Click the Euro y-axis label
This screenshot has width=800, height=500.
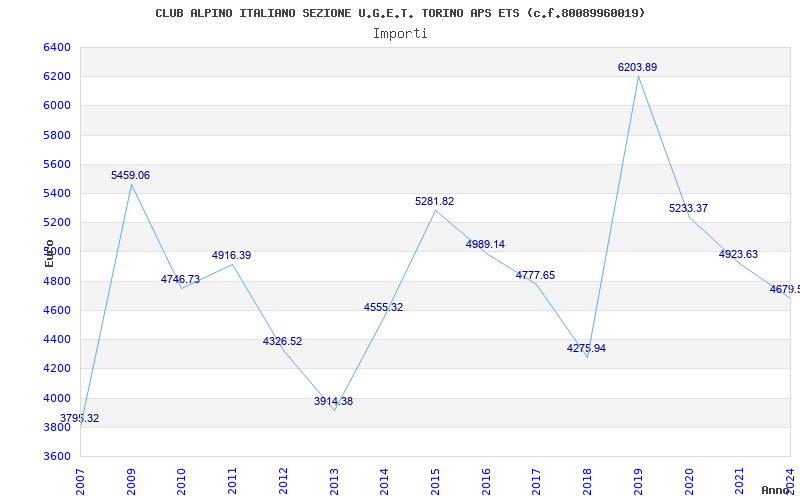click(x=49, y=253)
